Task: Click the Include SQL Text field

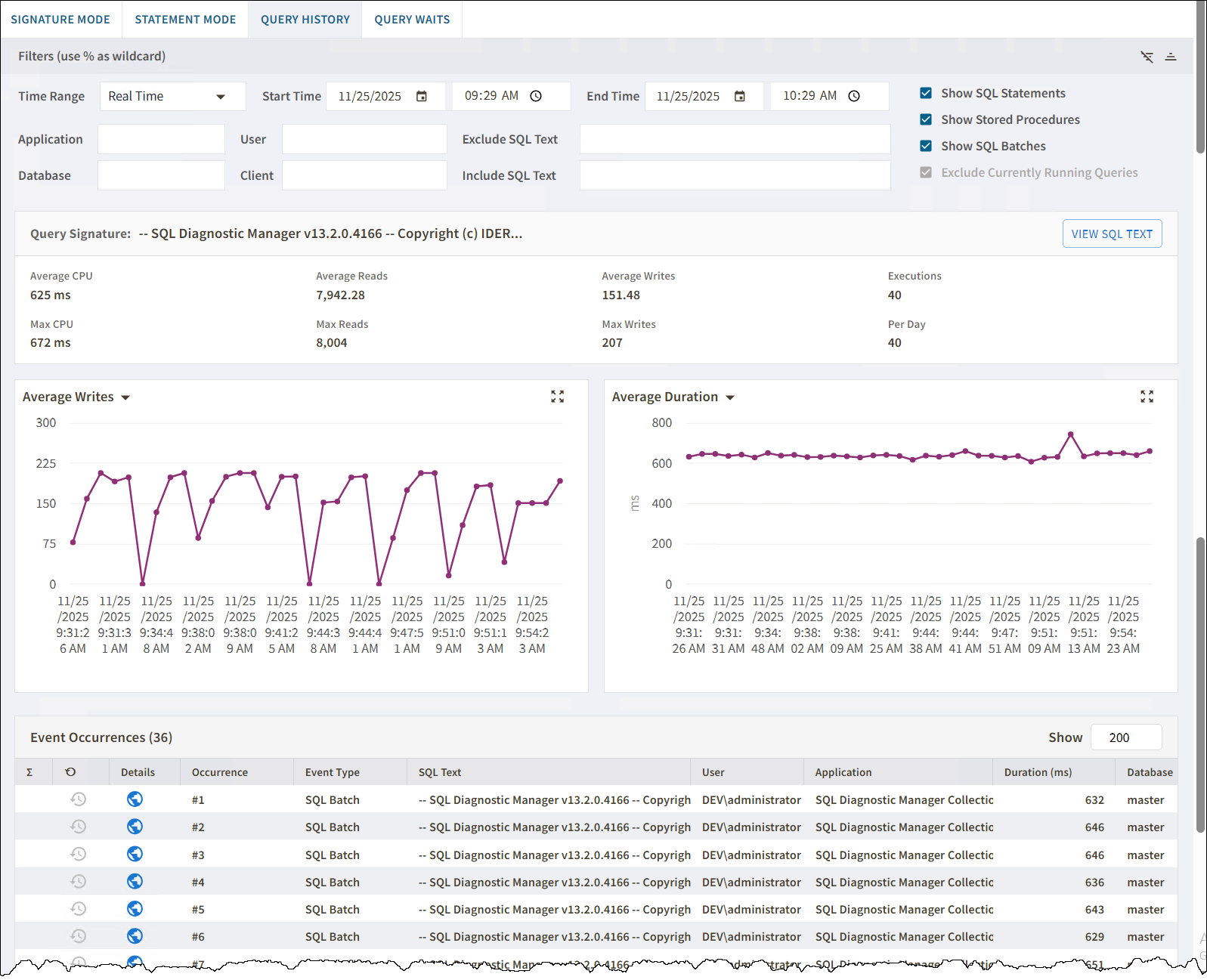Action: pyautogui.click(x=735, y=175)
